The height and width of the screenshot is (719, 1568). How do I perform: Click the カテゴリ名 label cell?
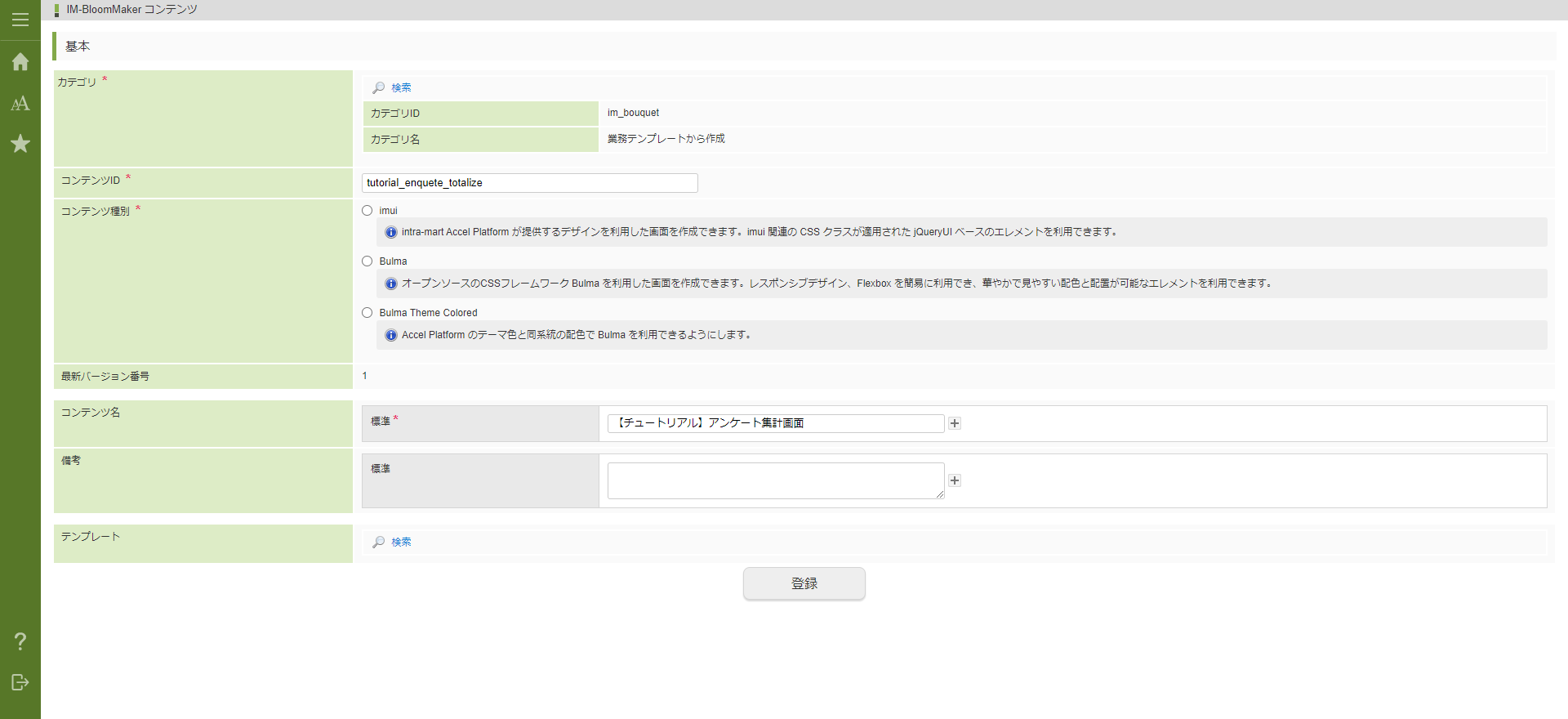click(x=481, y=140)
